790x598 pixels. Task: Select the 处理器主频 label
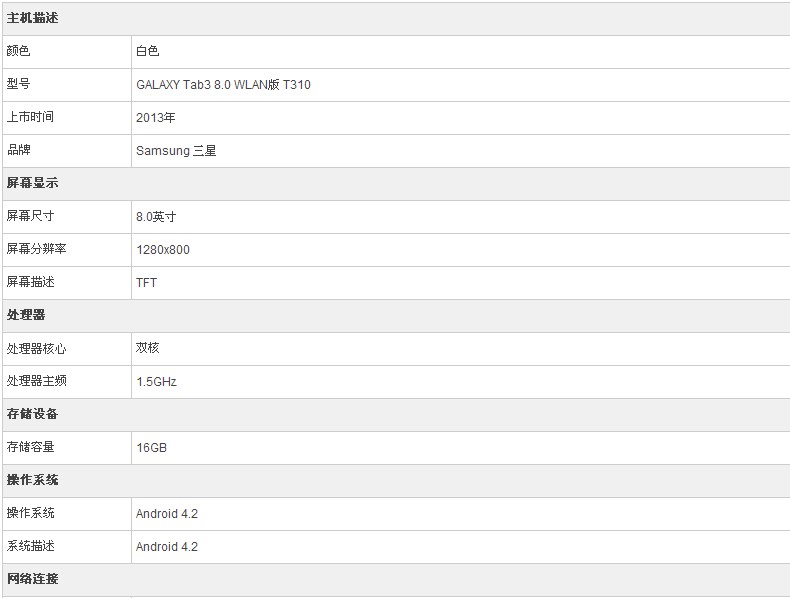[36, 381]
